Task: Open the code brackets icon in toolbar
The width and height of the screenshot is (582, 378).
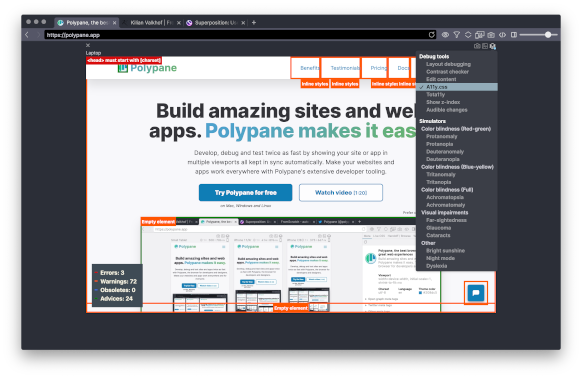Action: pyautogui.click(x=502, y=35)
